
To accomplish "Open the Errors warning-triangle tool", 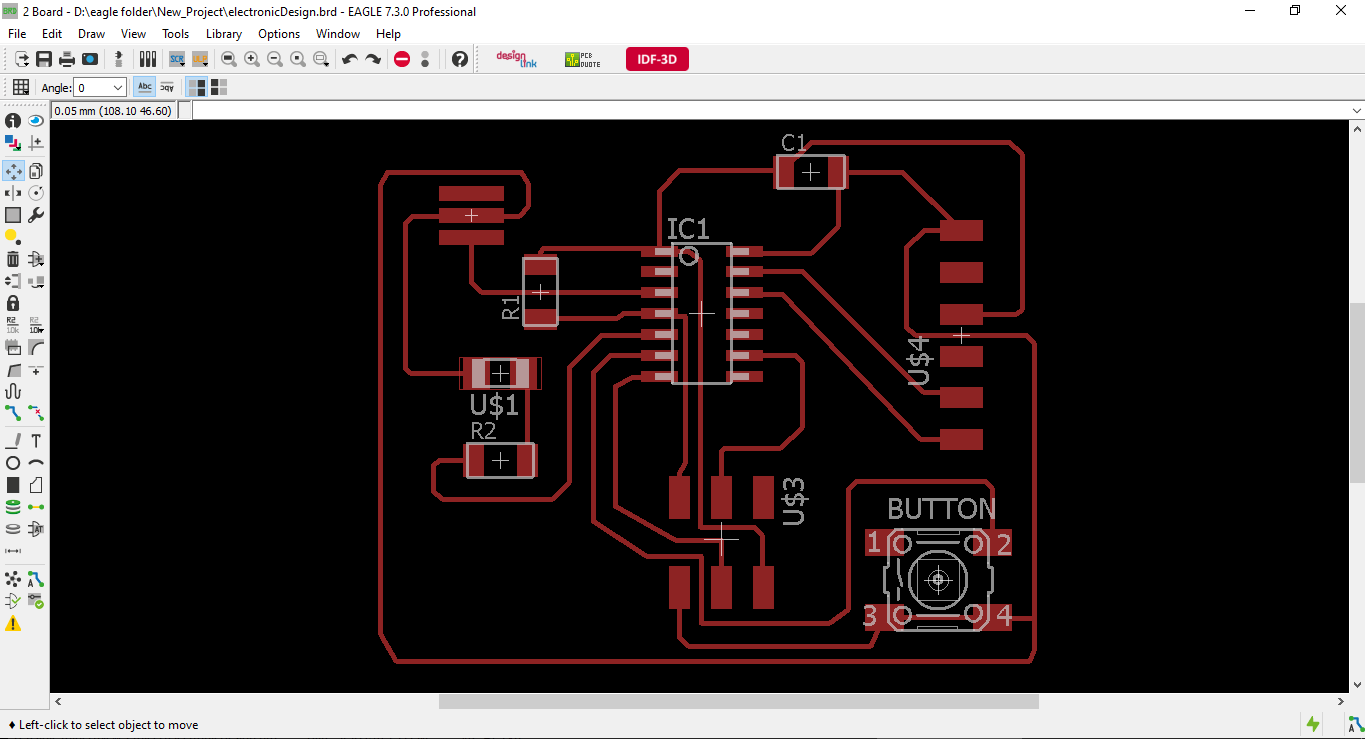I will pos(13,623).
